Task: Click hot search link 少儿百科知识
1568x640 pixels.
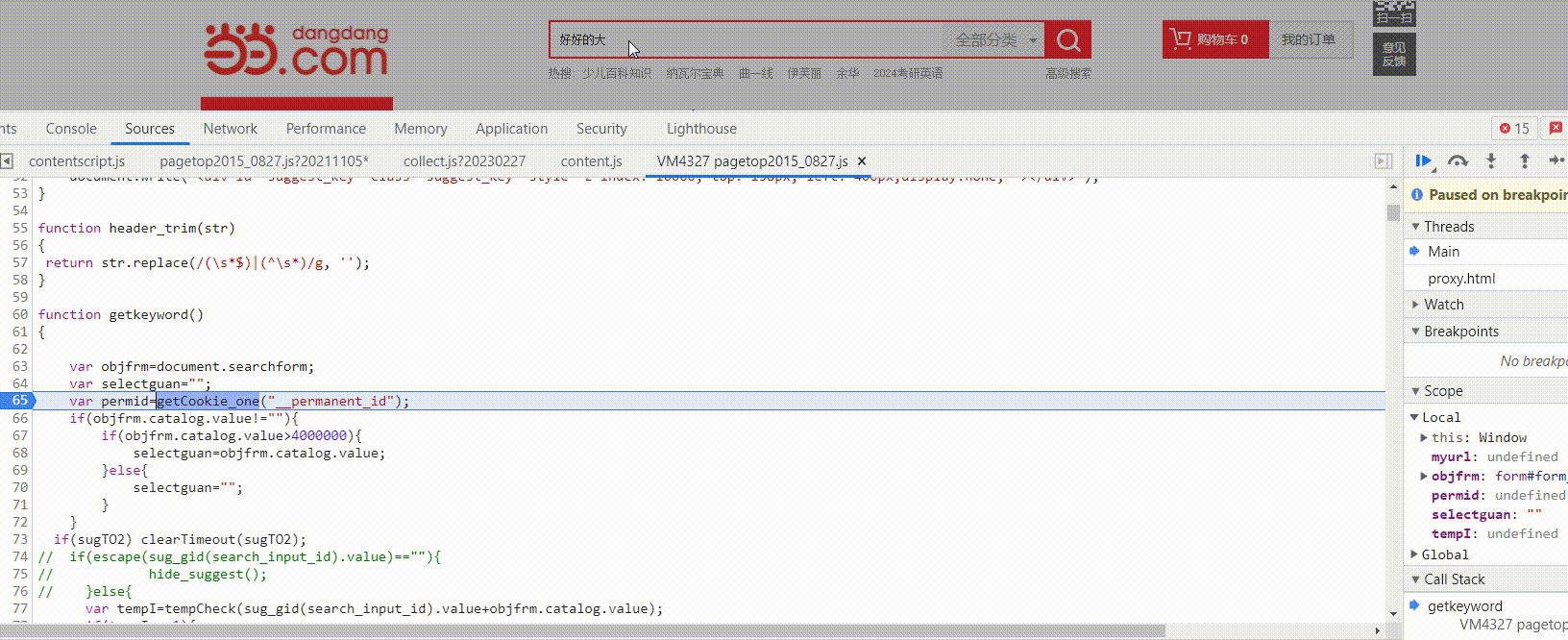Action: click(x=616, y=73)
